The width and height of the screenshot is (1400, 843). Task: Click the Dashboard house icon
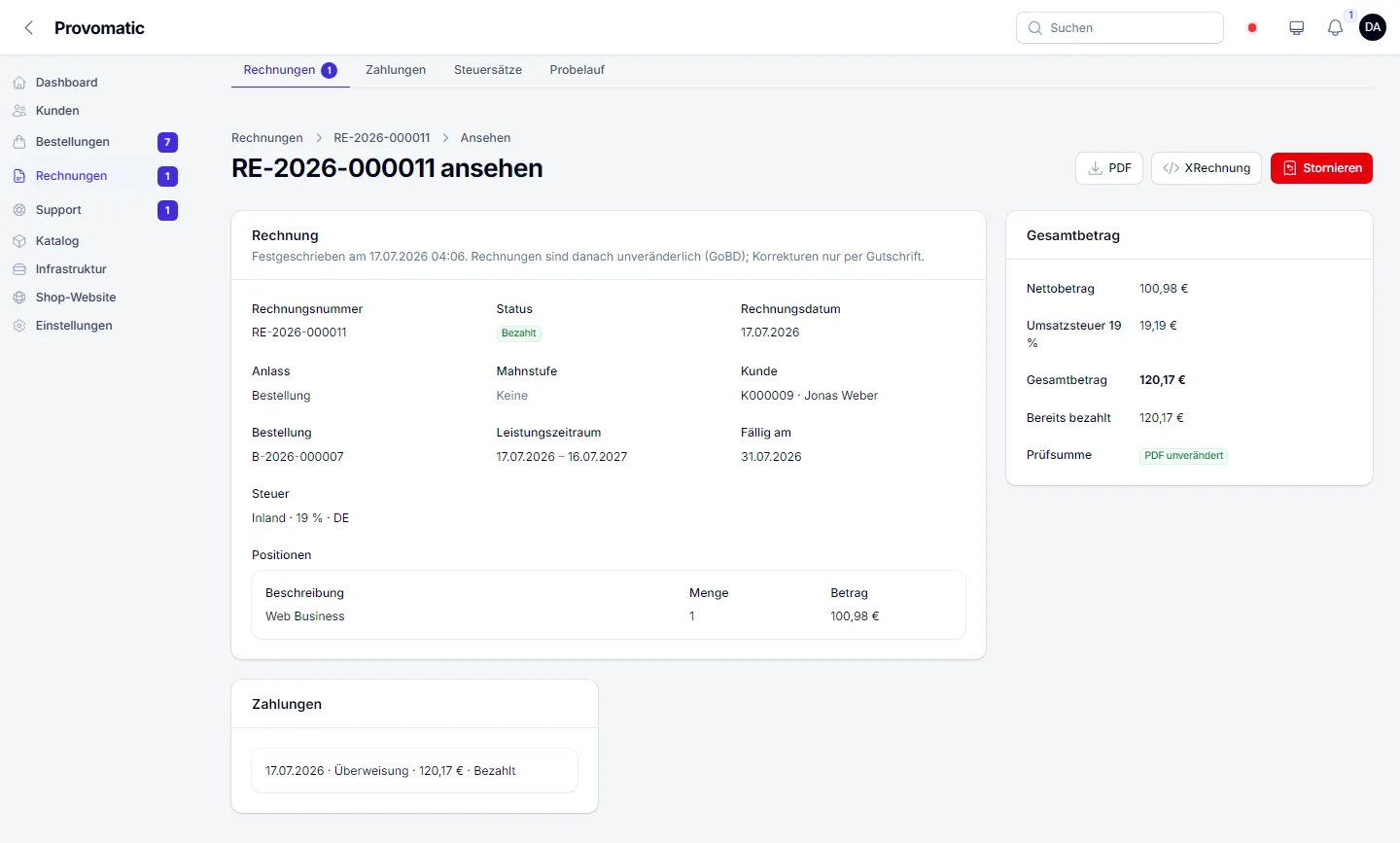[x=19, y=83]
